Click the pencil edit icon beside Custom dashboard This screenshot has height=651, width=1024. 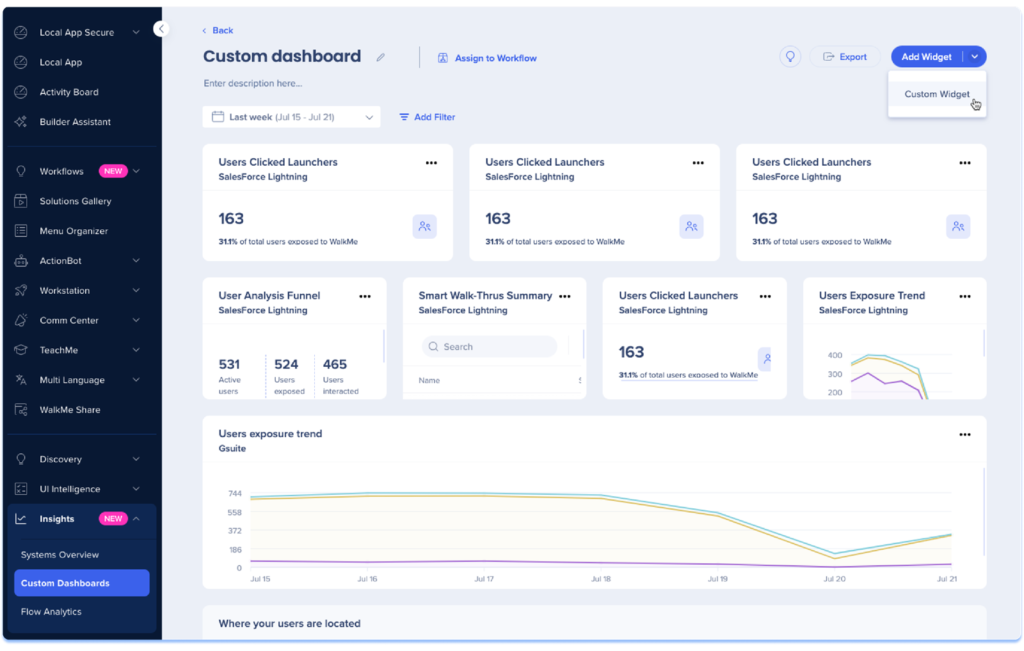pyautogui.click(x=380, y=58)
